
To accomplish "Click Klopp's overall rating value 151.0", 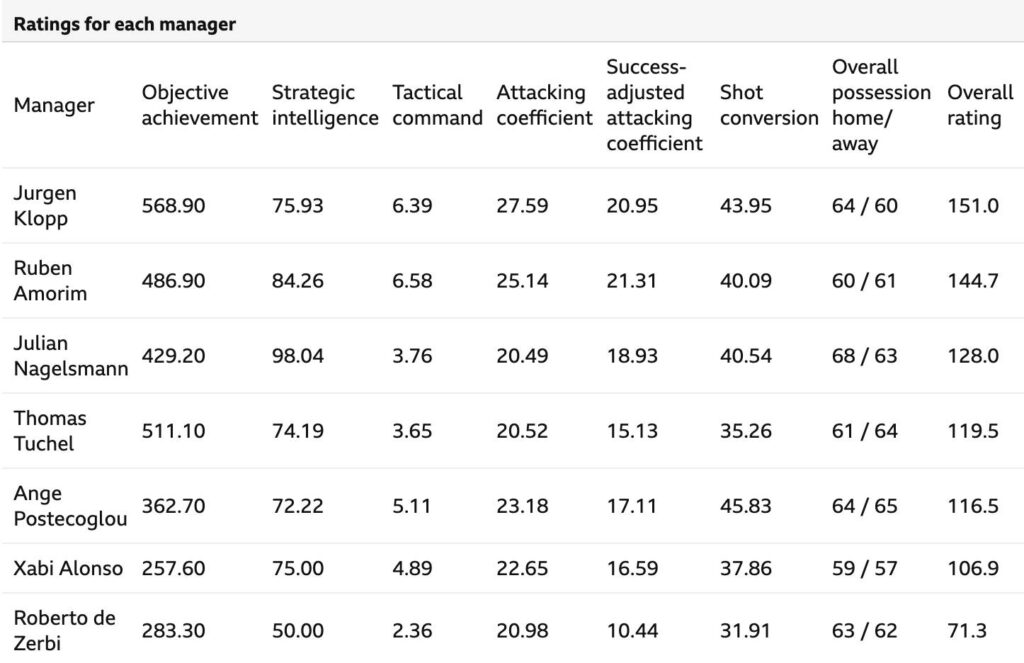I will 972,206.
